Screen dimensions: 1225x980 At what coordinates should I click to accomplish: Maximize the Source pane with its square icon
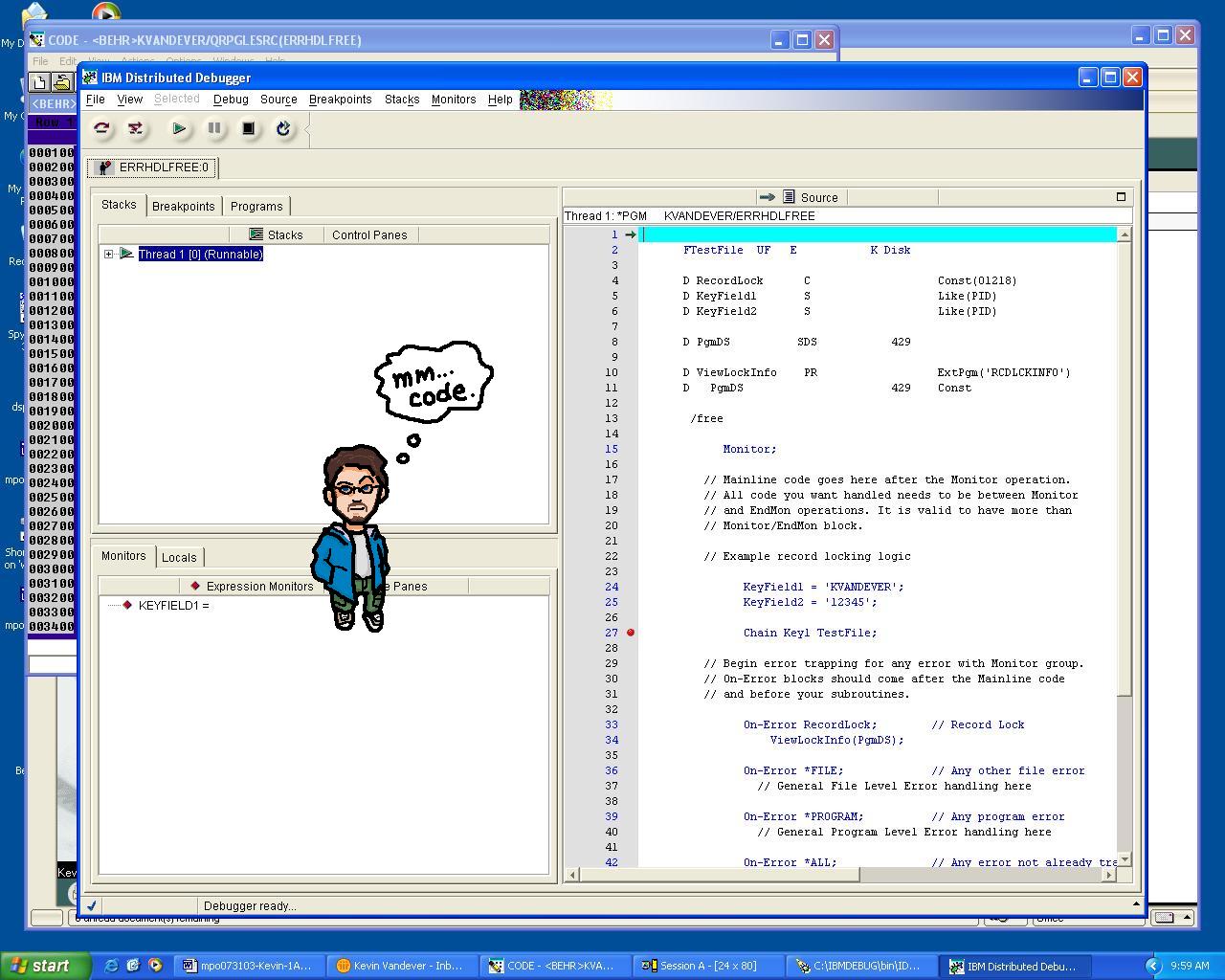pos(1121,197)
